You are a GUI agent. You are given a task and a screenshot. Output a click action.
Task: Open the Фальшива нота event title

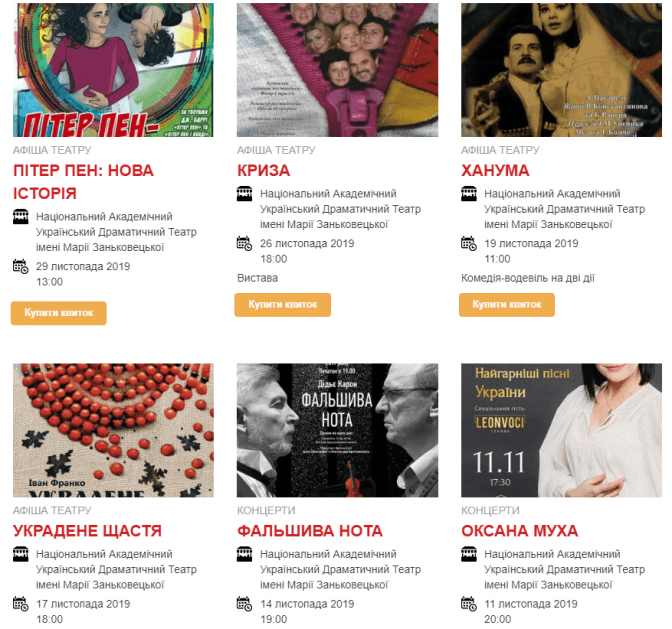click(309, 531)
